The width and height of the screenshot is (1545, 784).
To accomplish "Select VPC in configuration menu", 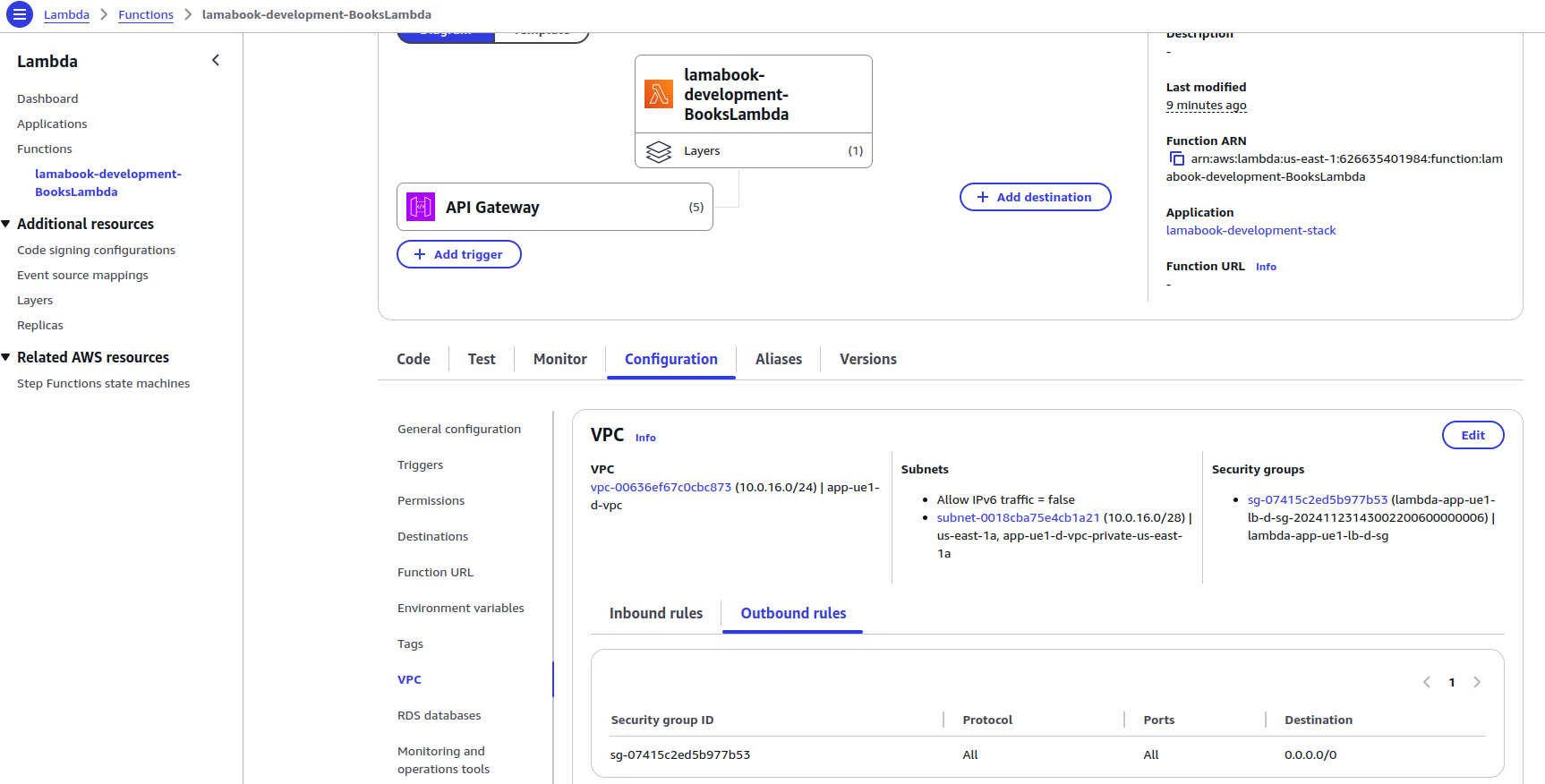I will (x=410, y=679).
